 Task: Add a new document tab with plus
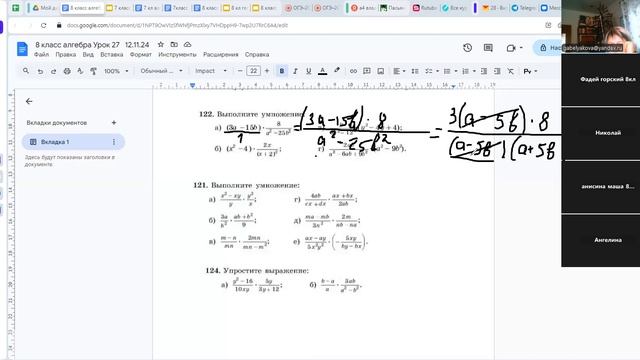(114, 122)
